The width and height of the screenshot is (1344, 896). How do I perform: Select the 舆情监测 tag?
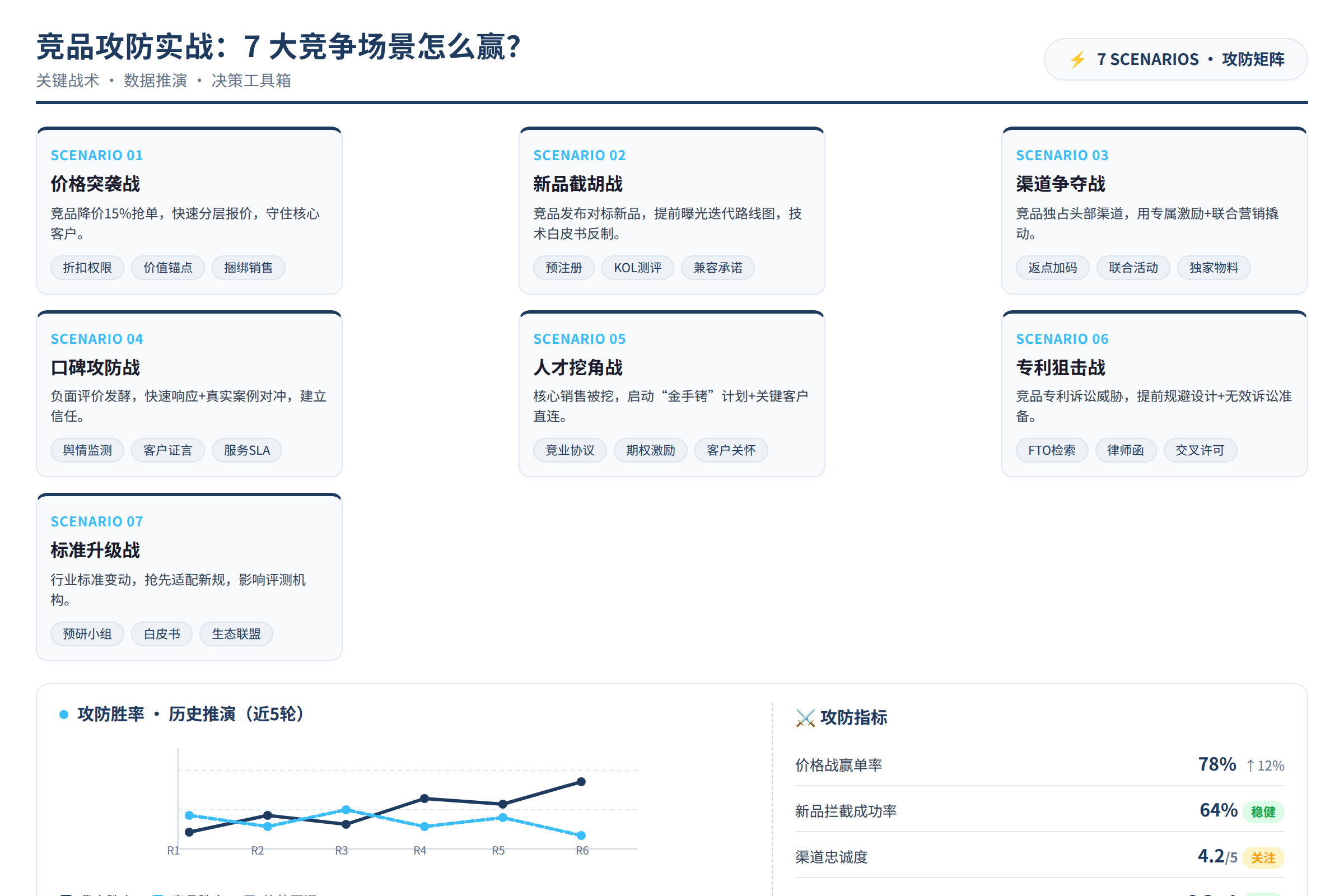87,450
